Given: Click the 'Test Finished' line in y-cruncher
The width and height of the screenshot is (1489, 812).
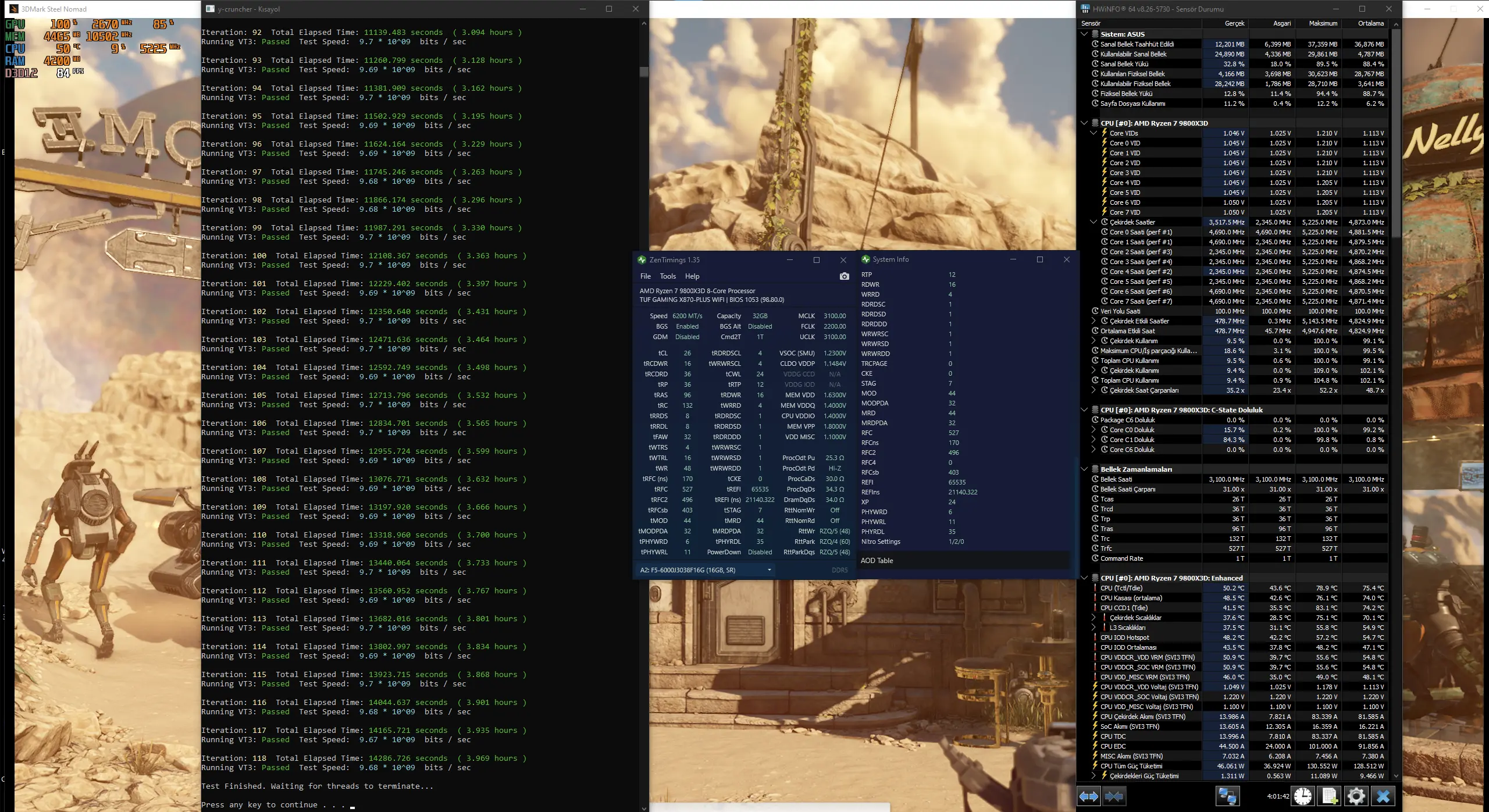Looking at the screenshot, I should pyautogui.click(x=318, y=786).
